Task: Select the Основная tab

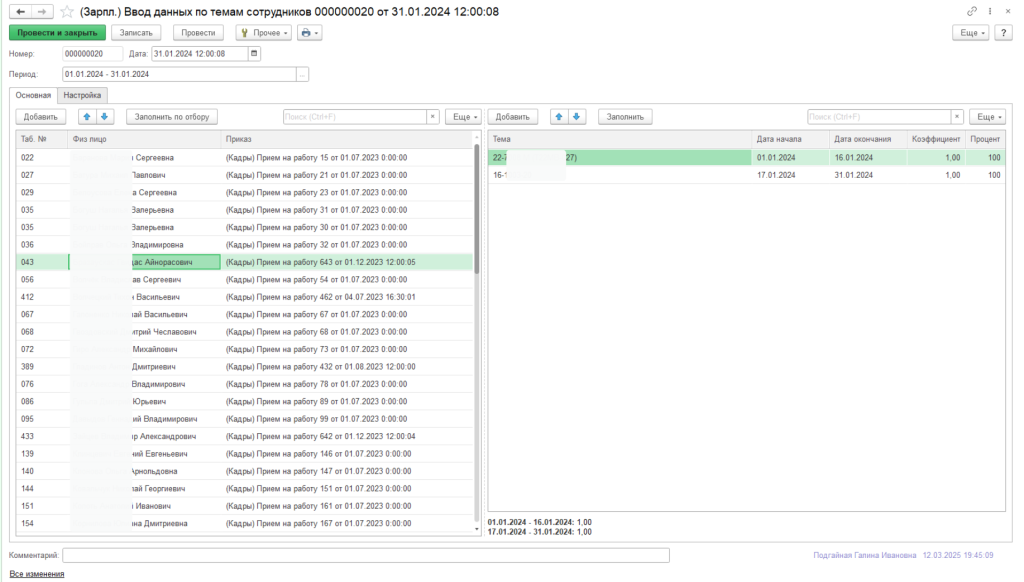Action: pyautogui.click(x=33, y=96)
